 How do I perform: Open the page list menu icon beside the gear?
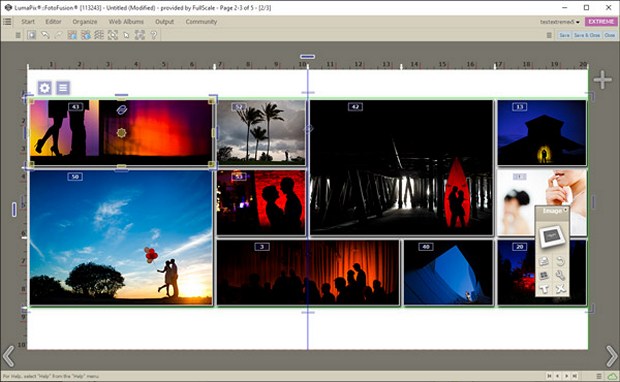[63, 88]
